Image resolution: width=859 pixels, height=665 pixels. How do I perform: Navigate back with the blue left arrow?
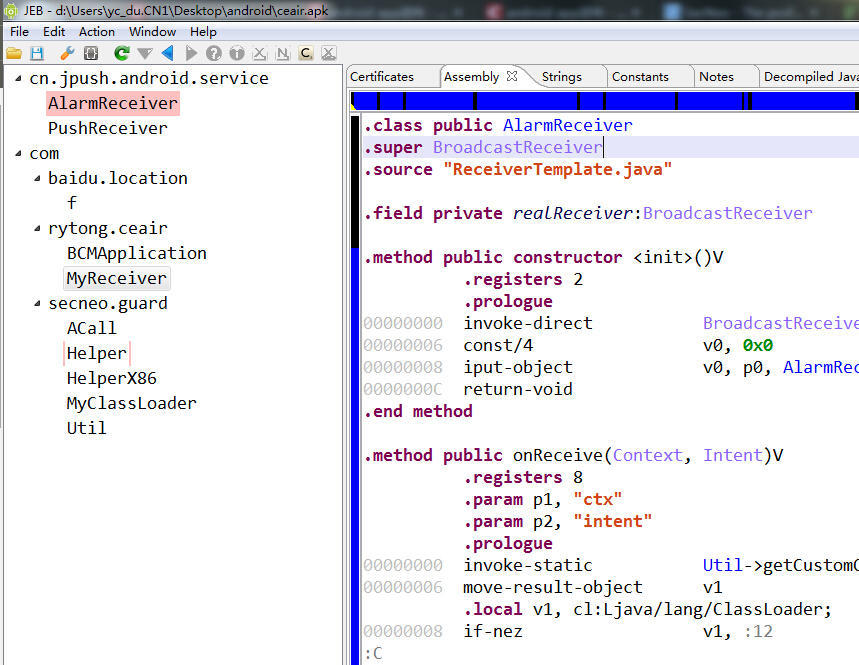pyautogui.click(x=167, y=53)
